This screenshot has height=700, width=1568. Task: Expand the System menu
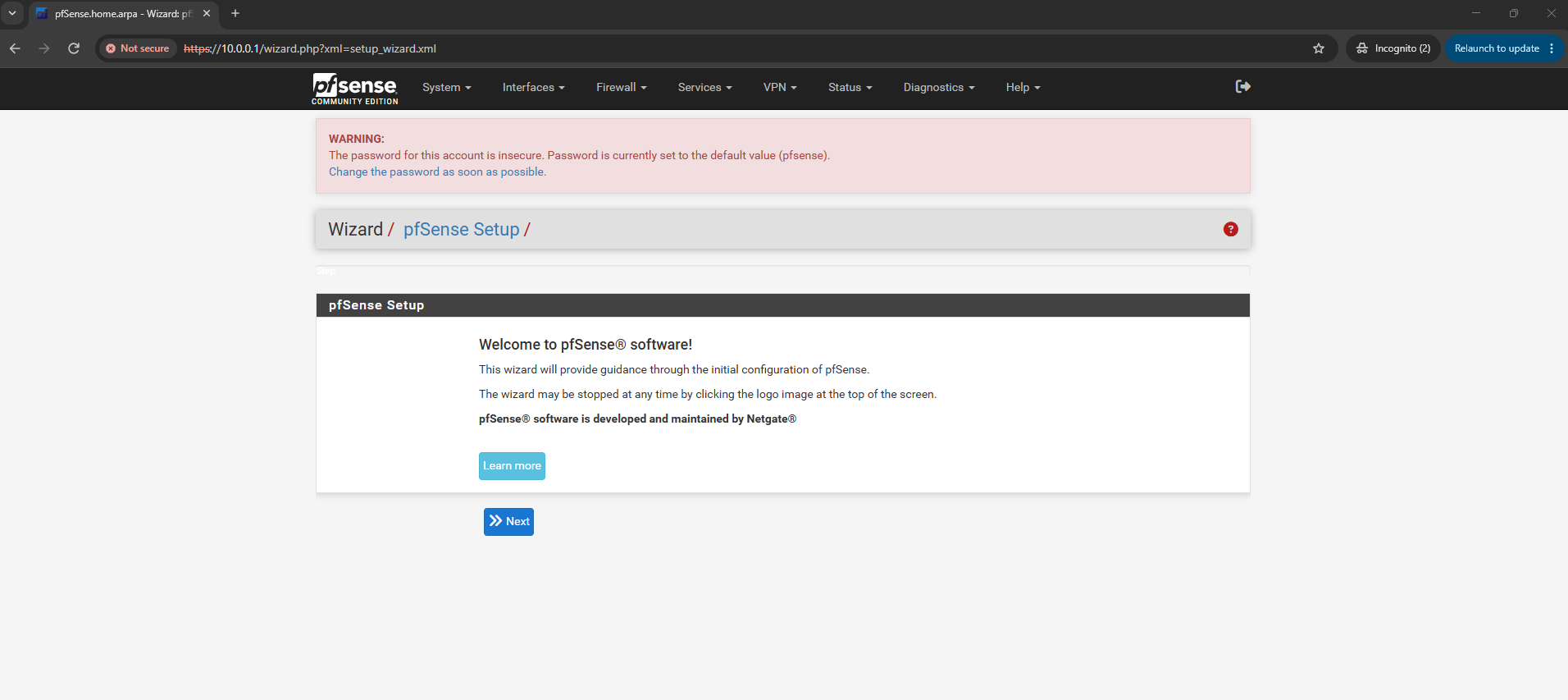pyautogui.click(x=447, y=87)
